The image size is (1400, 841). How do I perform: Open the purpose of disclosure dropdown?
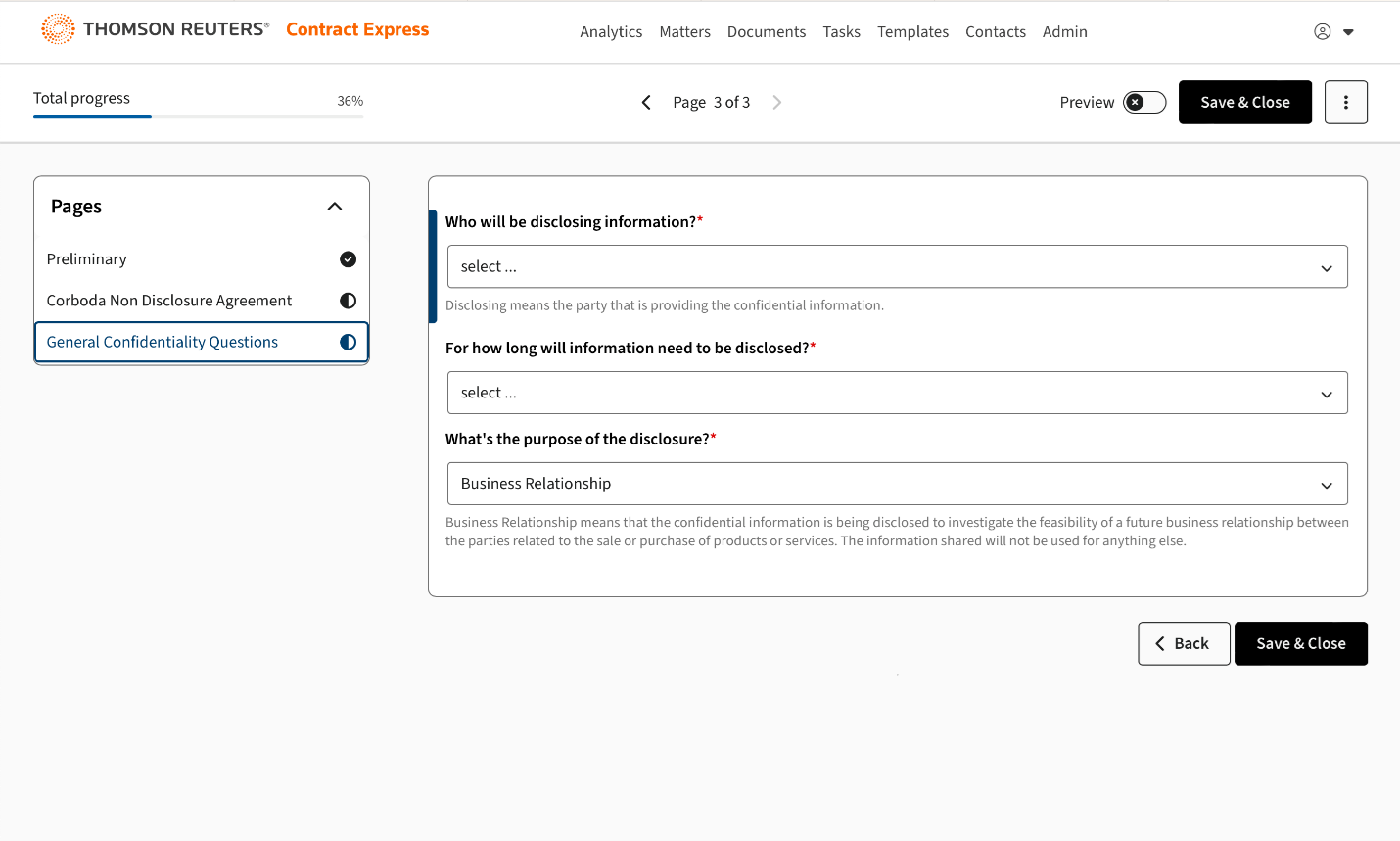897,484
